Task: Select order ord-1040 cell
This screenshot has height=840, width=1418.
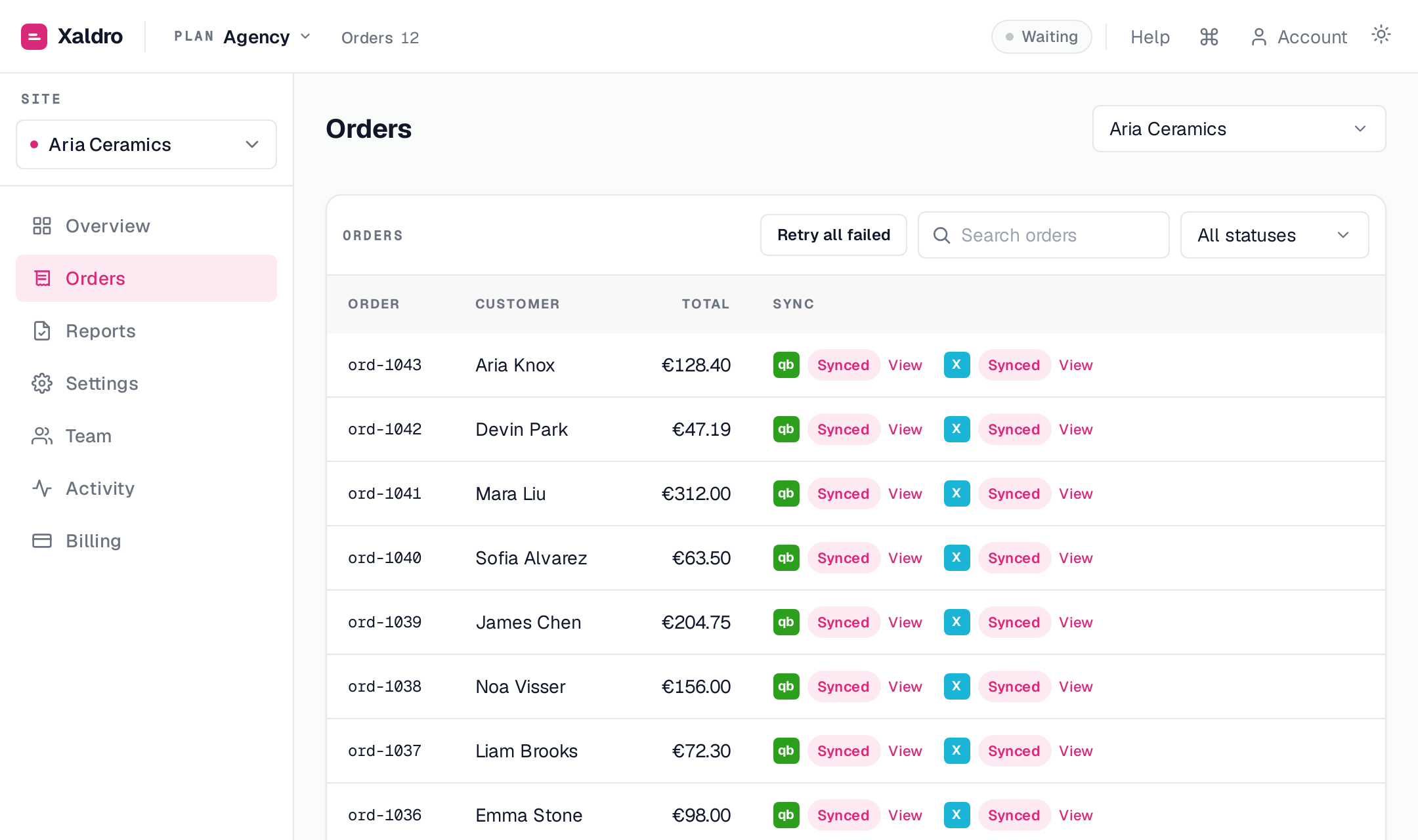Action: click(385, 558)
